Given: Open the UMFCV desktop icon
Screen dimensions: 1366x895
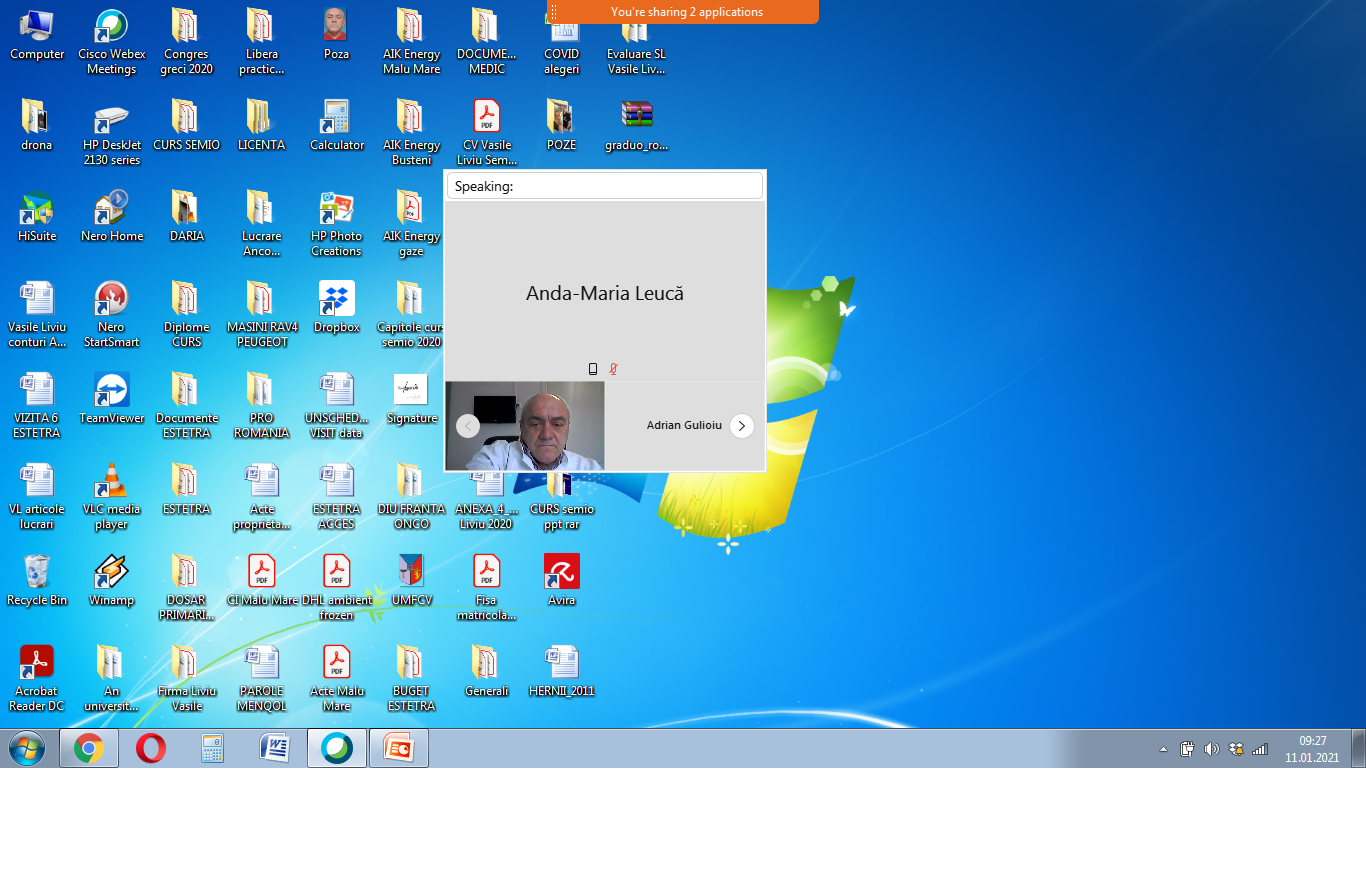Looking at the screenshot, I should pyautogui.click(x=411, y=580).
